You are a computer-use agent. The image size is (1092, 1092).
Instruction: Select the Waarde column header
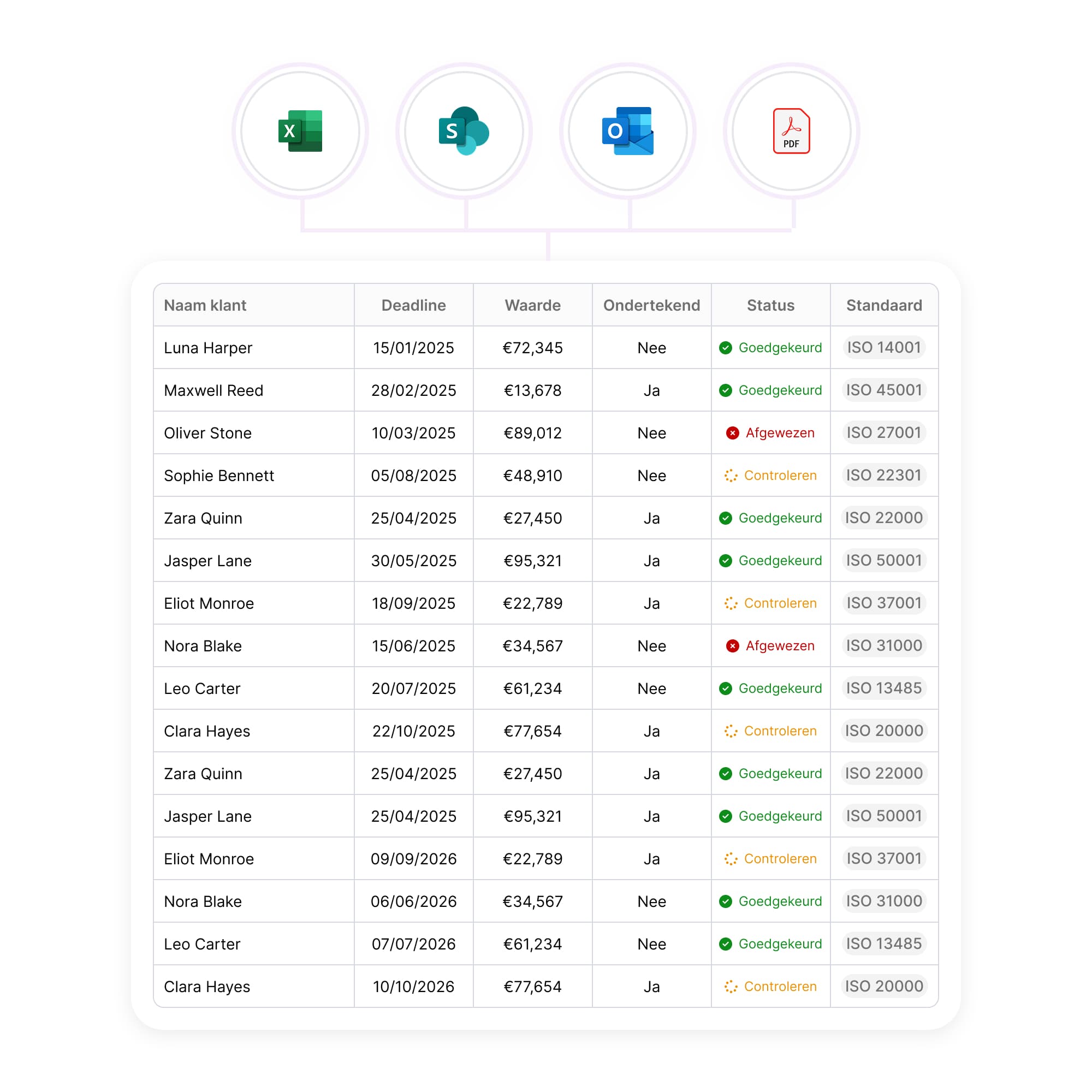point(532,305)
